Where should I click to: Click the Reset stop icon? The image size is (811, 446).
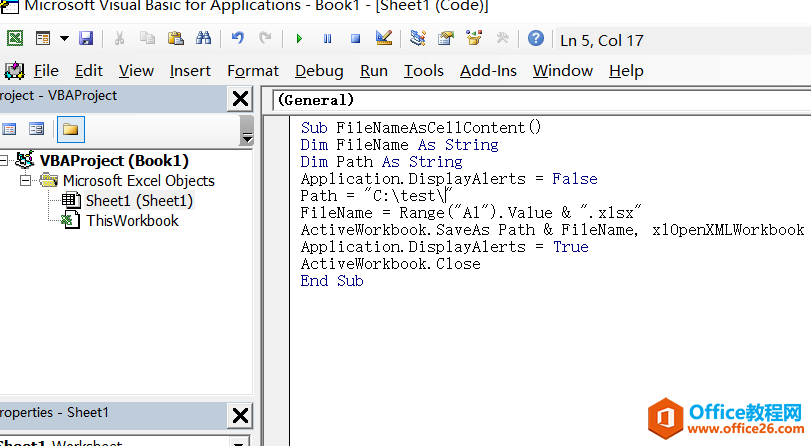[x=355, y=39]
